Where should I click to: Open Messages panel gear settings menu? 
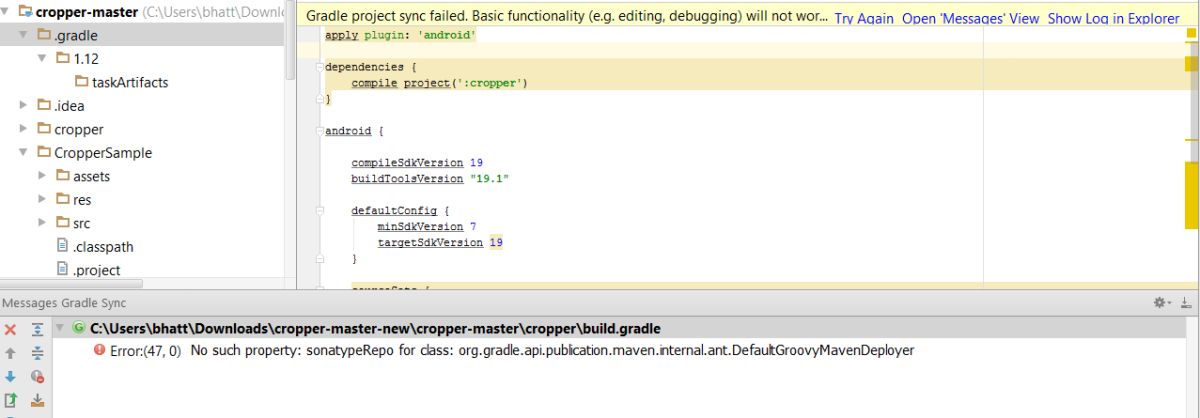click(x=1161, y=302)
